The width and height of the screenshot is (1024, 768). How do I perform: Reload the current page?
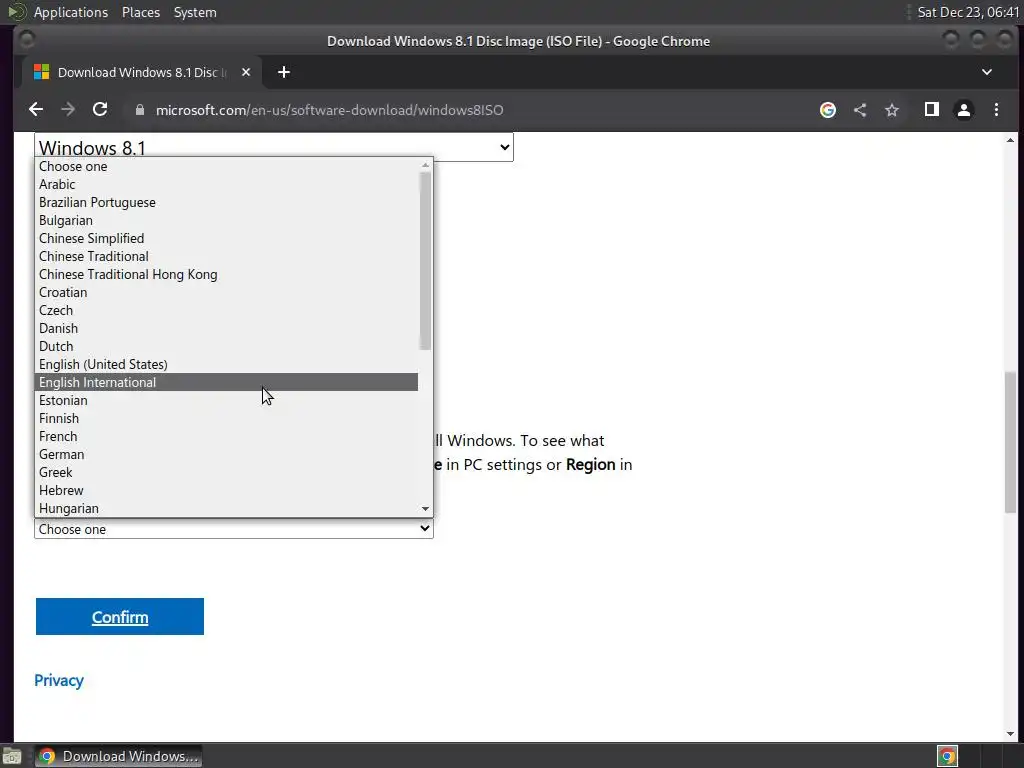pyautogui.click(x=100, y=110)
